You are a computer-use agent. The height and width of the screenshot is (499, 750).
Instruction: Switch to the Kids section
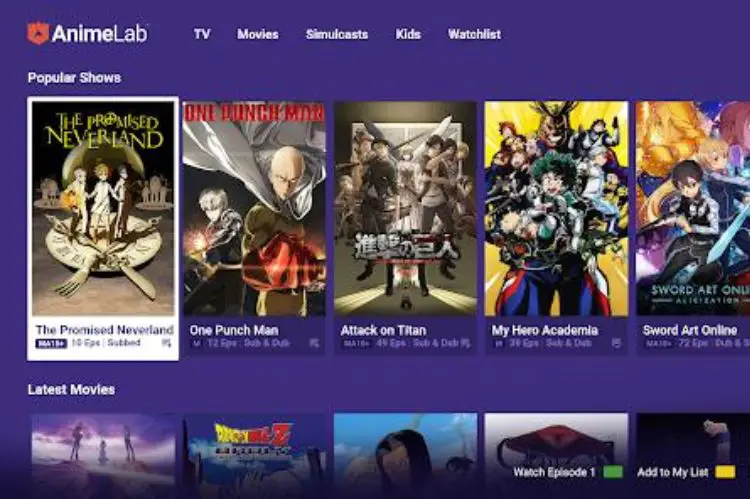point(408,34)
